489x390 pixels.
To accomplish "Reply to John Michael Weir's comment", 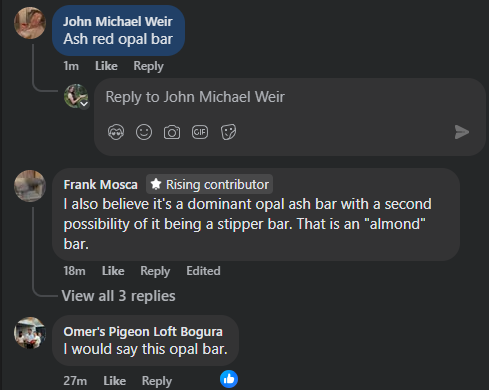I will coord(148,66).
